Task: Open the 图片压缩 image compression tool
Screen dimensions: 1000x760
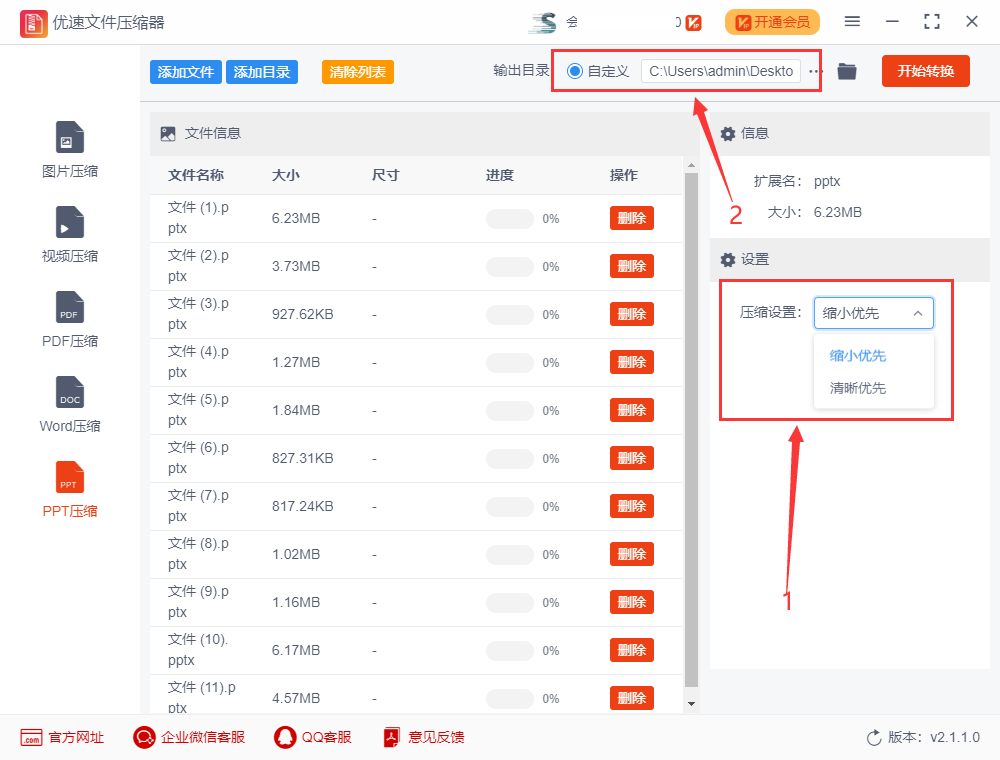Action: [70, 149]
